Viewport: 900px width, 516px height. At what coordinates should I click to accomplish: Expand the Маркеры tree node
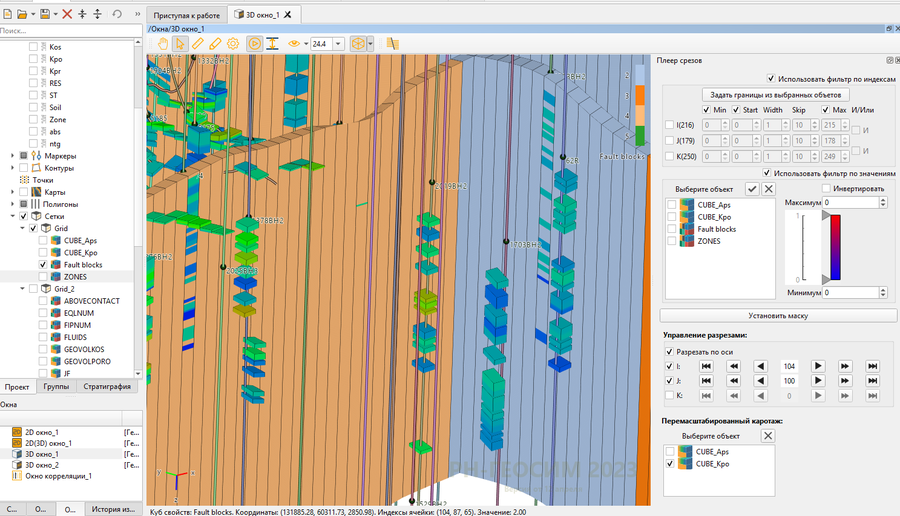[x=12, y=156]
